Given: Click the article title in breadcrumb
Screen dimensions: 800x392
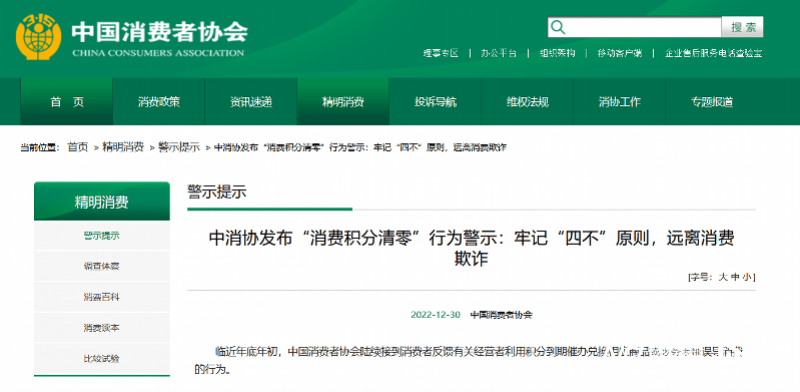Looking at the screenshot, I should [360, 148].
